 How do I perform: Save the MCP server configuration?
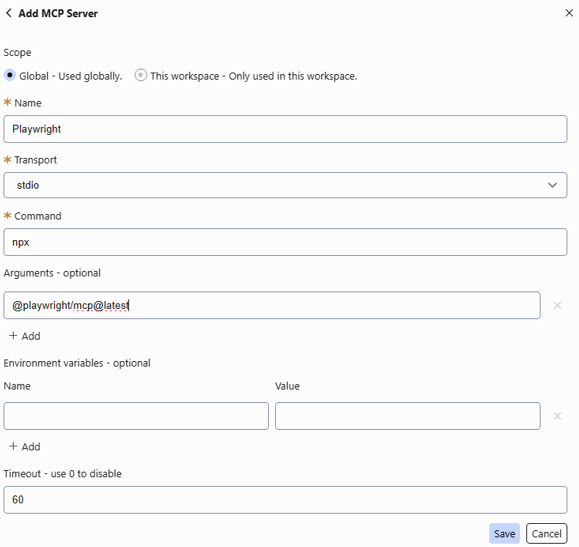point(504,533)
